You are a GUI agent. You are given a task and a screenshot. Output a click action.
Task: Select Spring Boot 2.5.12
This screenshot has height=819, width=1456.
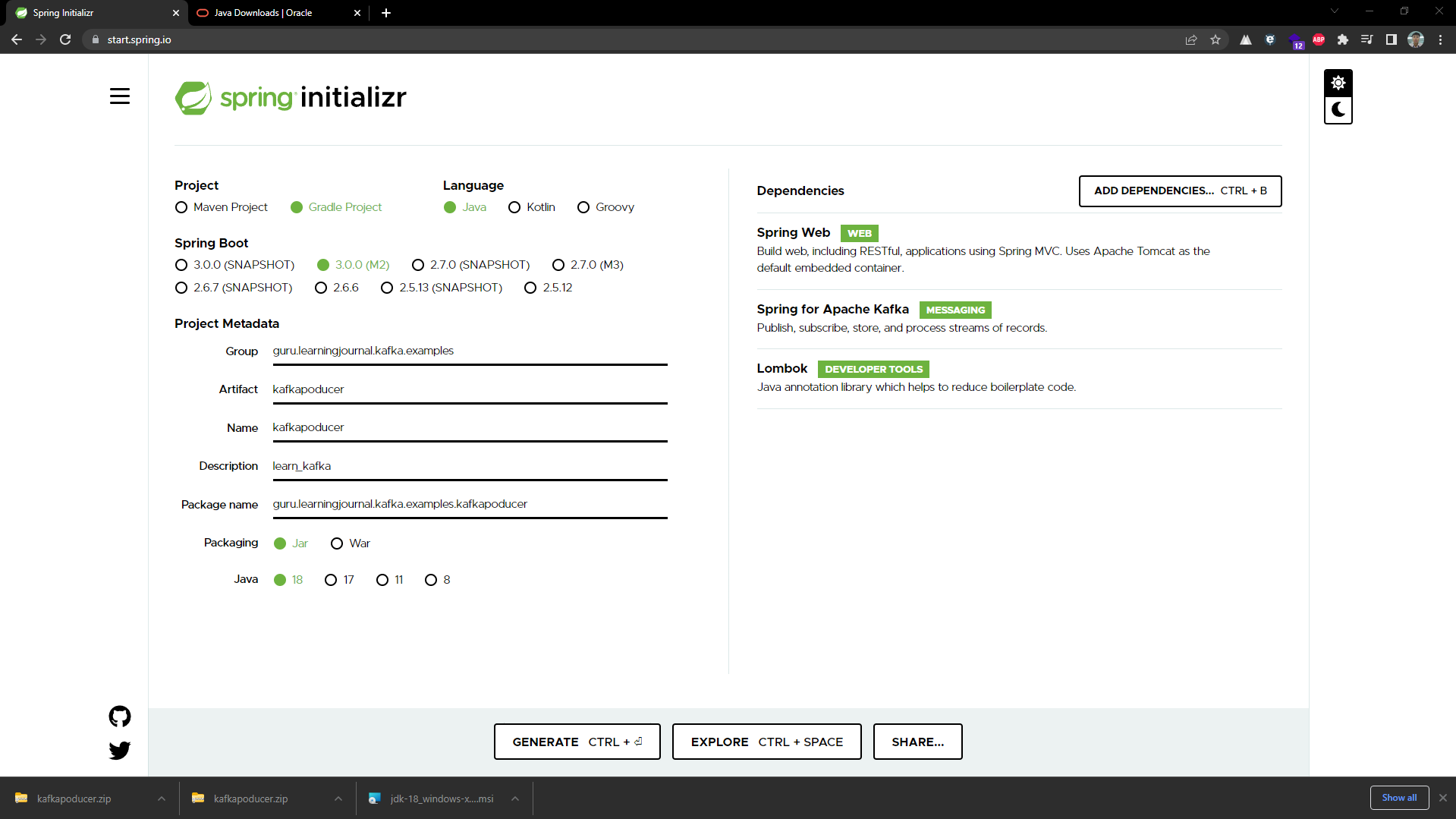[x=549, y=288]
